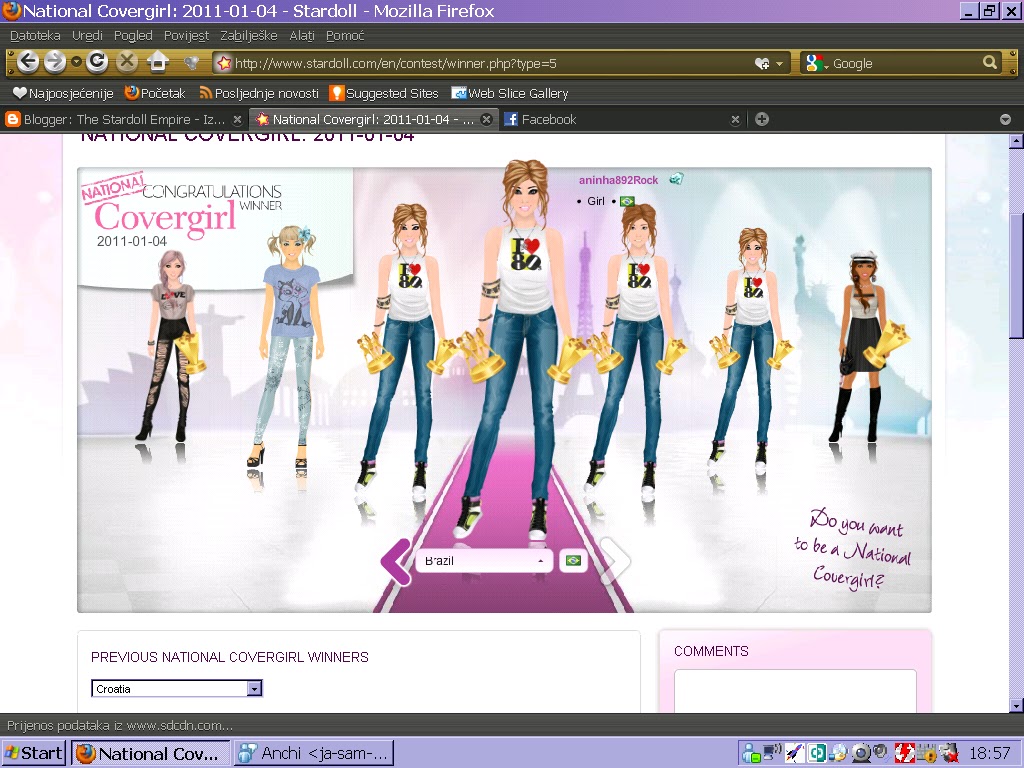Open the Pogled menu

coord(133,36)
